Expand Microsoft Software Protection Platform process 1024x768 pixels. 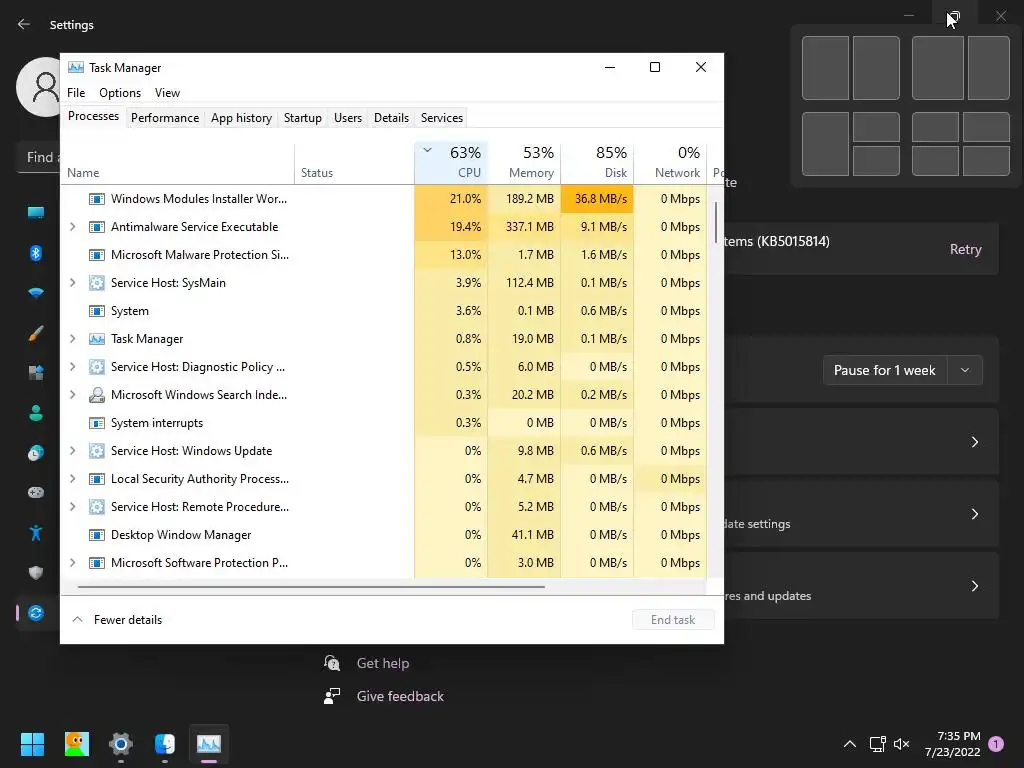point(72,563)
